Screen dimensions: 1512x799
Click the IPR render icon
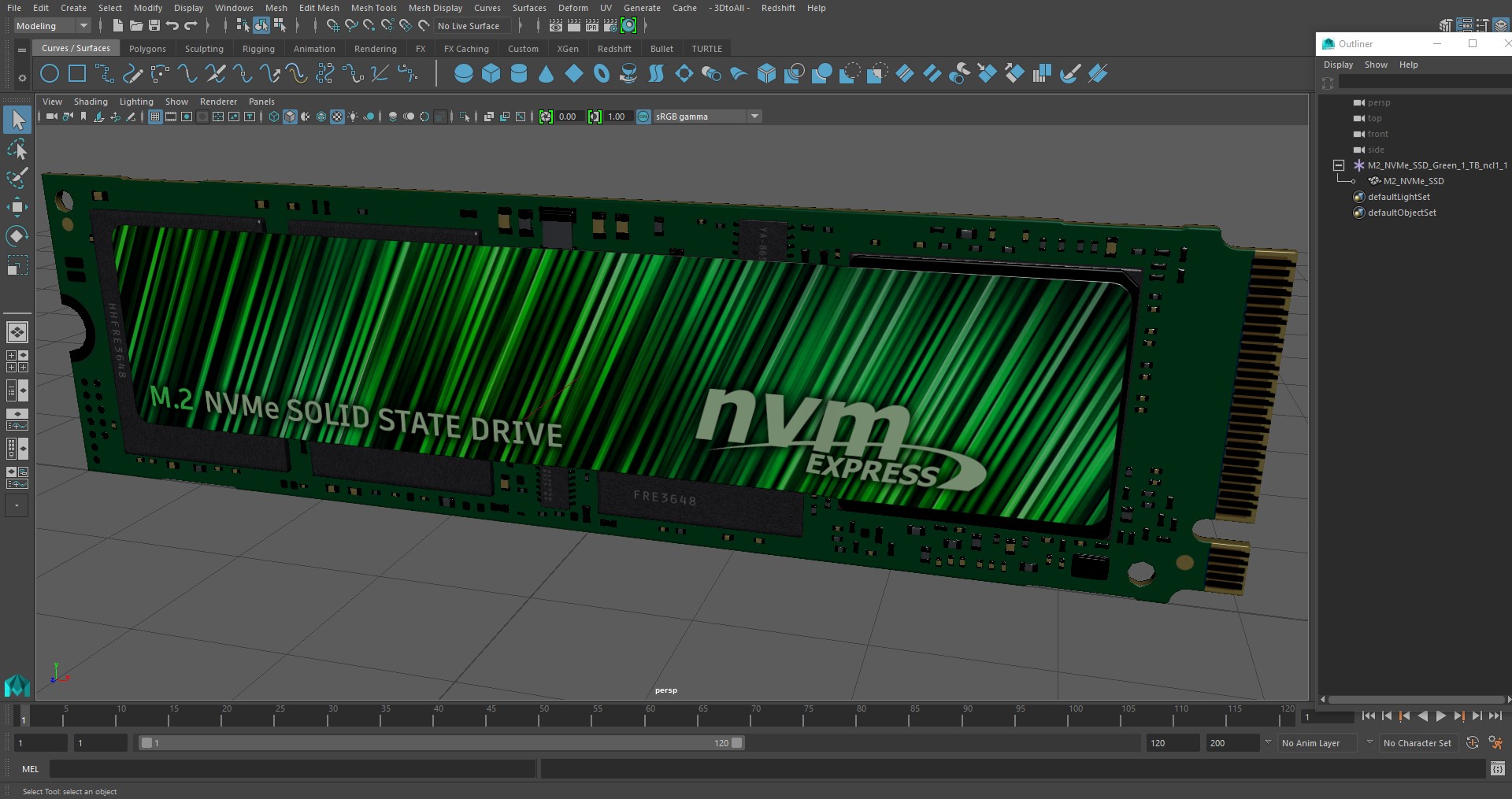592,26
